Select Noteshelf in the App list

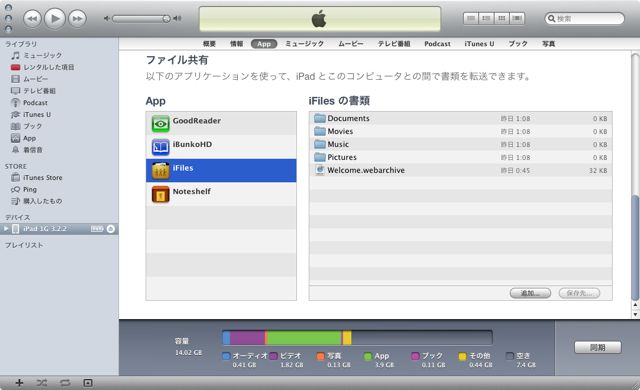coord(221,194)
